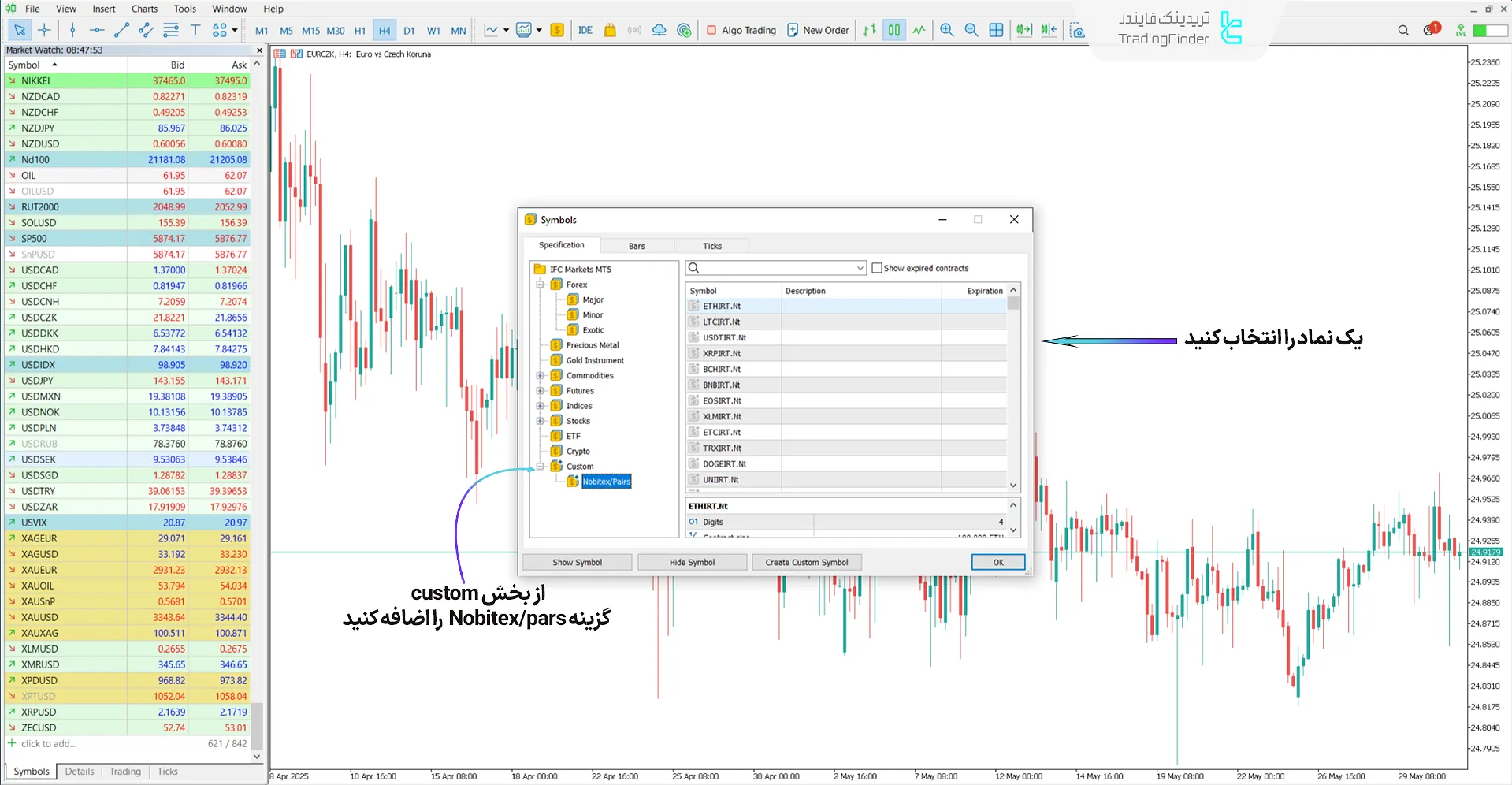
Task: Toggle Algo Trading on
Action: [741, 30]
